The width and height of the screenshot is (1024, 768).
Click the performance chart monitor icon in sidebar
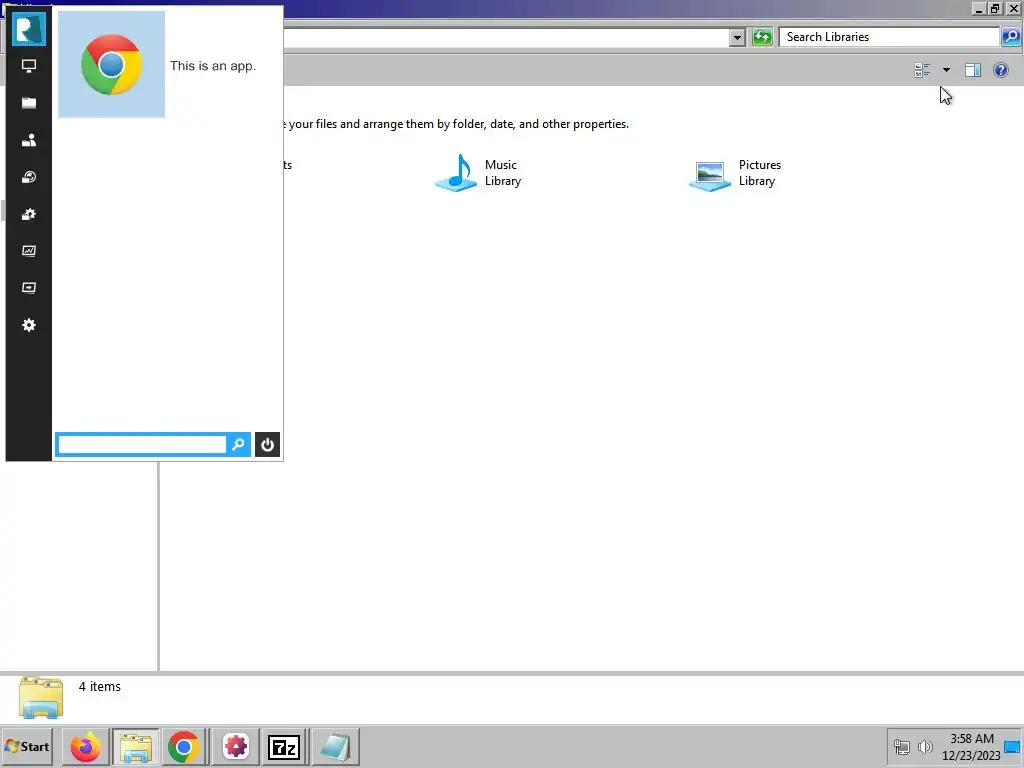pos(29,251)
